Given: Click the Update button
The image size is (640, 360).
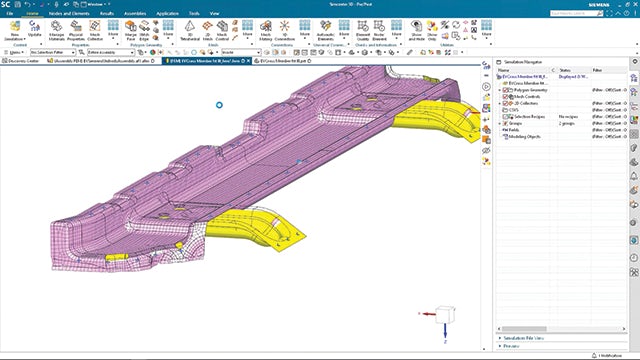Looking at the screenshot, I should pos(35,29).
